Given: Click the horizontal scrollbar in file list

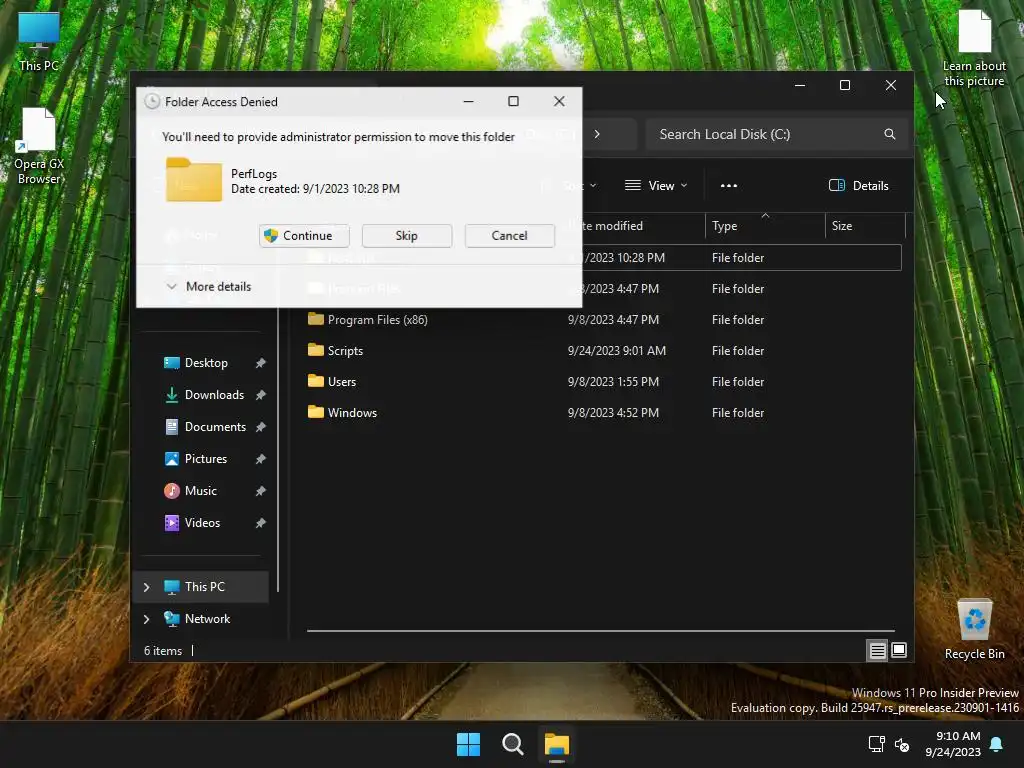Looking at the screenshot, I should point(600,631).
